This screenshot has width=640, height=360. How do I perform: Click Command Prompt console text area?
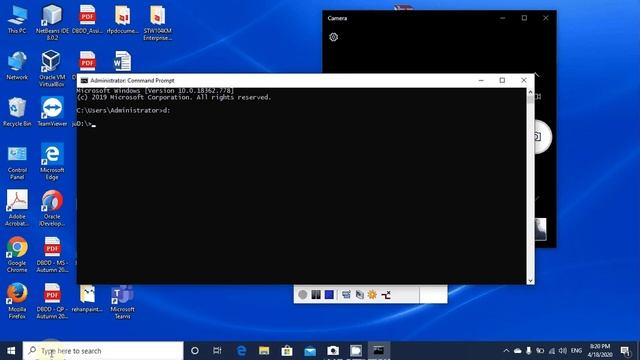pyautogui.click(x=301, y=186)
